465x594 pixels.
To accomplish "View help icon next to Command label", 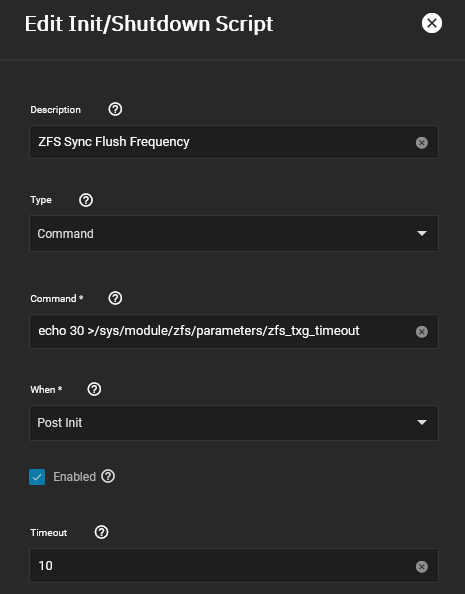I will [115, 298].
